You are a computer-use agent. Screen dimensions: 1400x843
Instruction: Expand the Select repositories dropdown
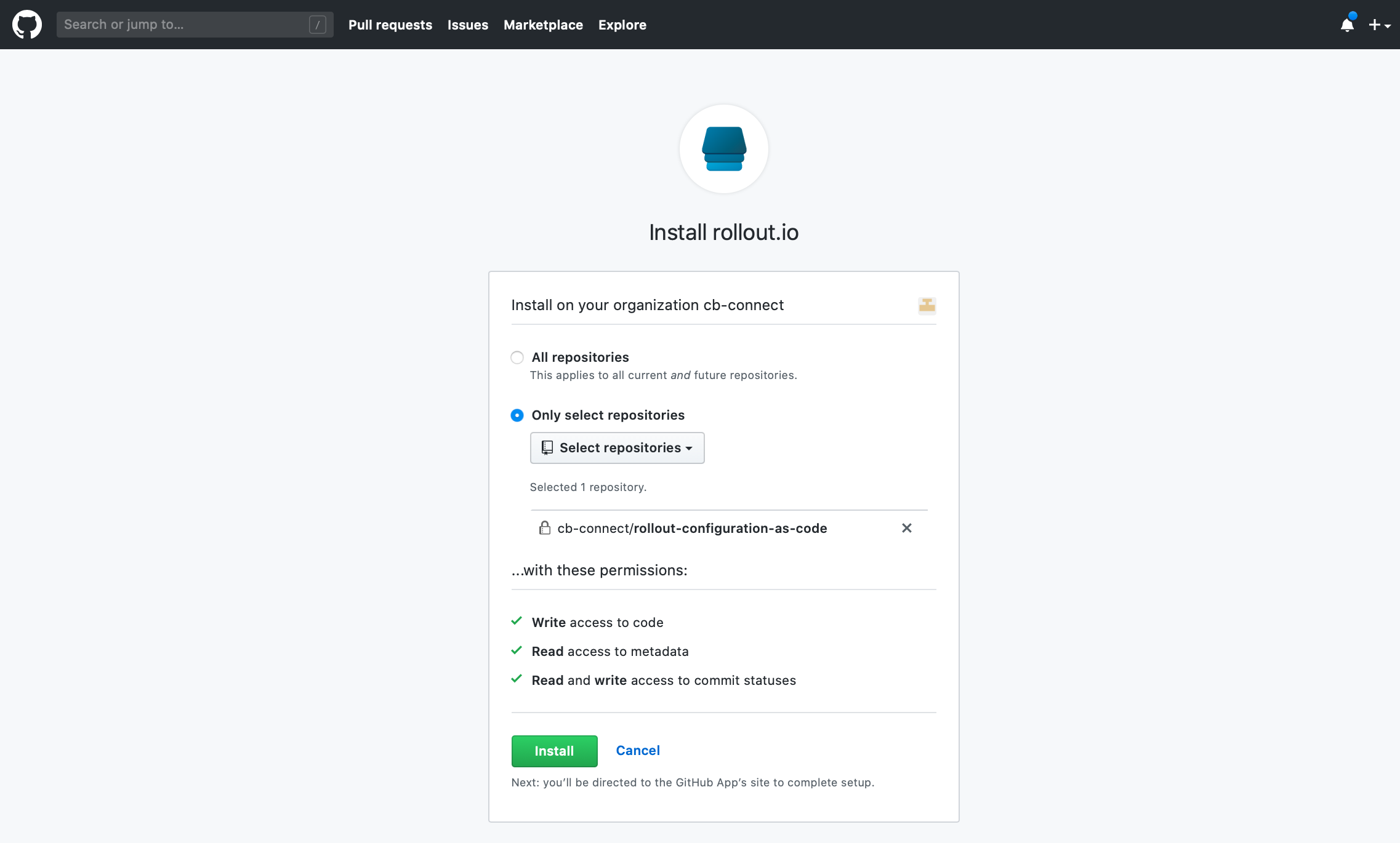point(617,448)
